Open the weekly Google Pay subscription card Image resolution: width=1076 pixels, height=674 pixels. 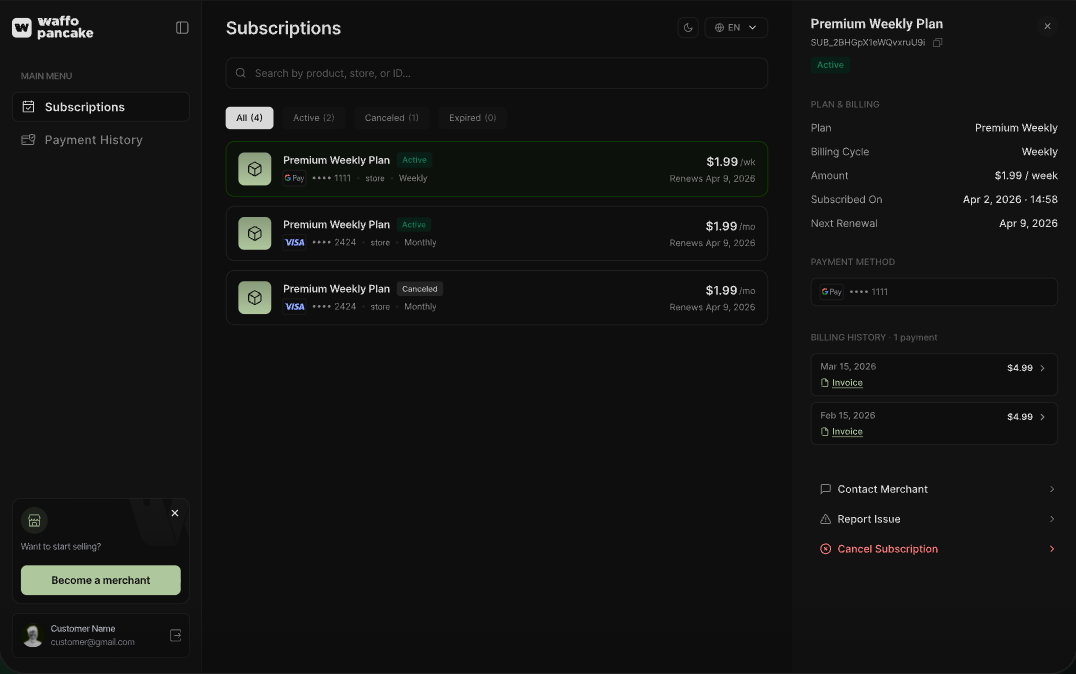[496, 169]
